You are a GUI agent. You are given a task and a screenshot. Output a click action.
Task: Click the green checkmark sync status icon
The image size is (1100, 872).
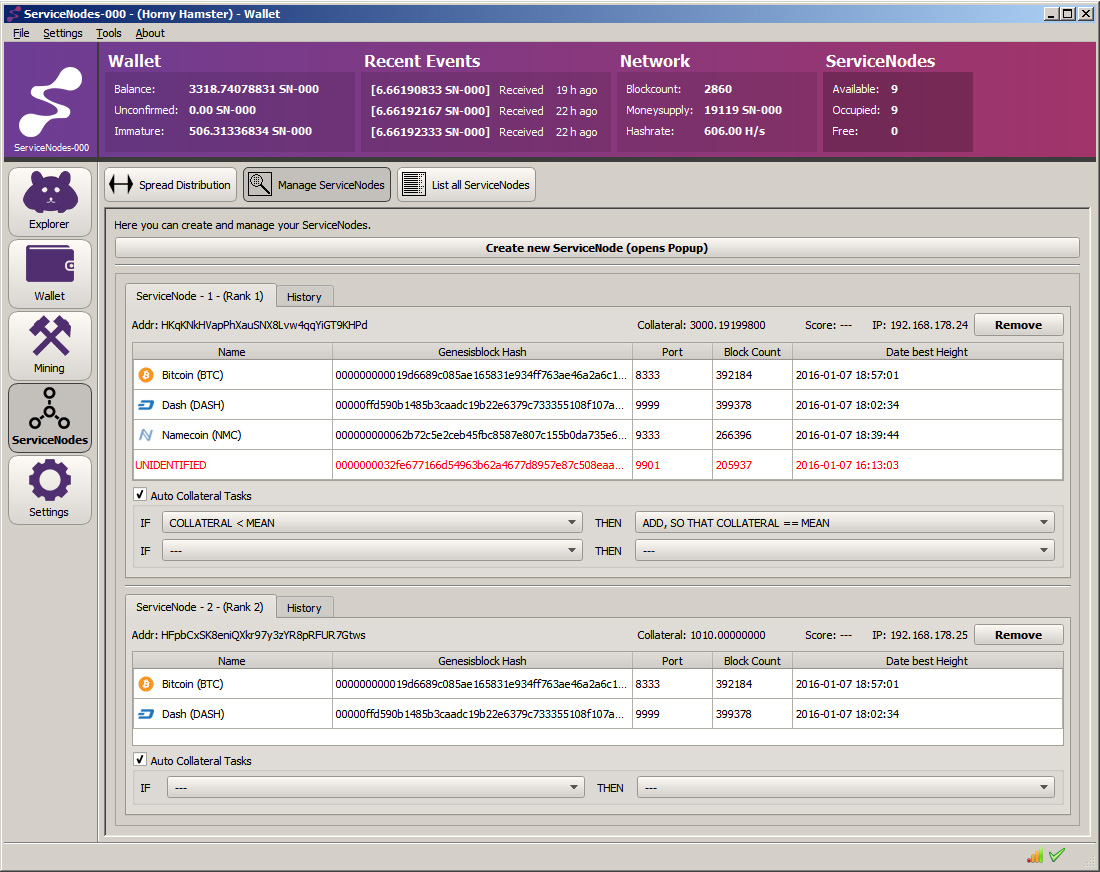pyautogui.click(x=1057, y=854)
